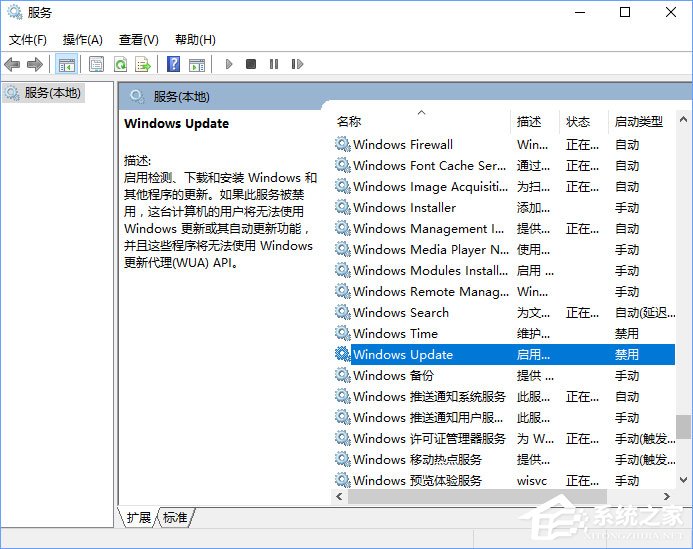The width and height of the screenshot is (693, 549).
Task: Select the Windows Time service name
Action: point(395,333)
